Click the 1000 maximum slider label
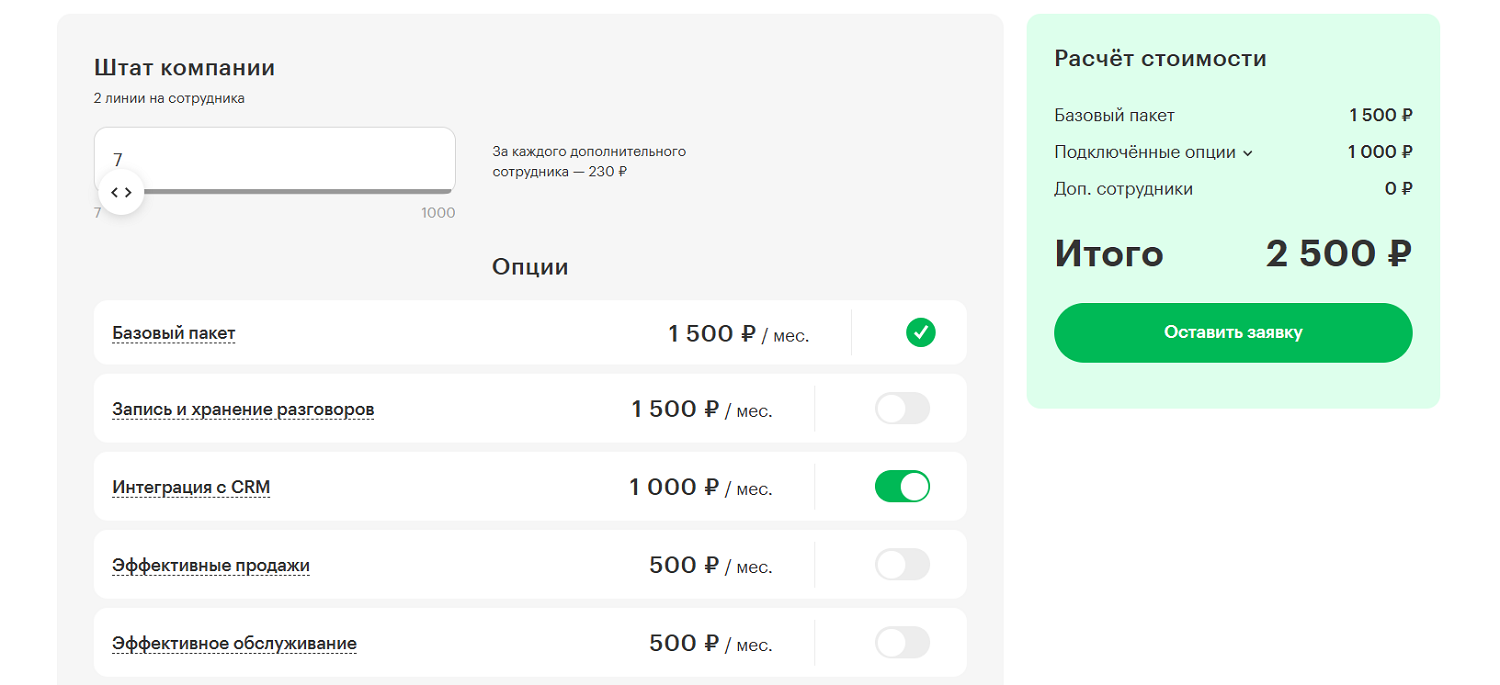Image resolution: width=1500 pixels, height=685 pixels. point(438,213)
